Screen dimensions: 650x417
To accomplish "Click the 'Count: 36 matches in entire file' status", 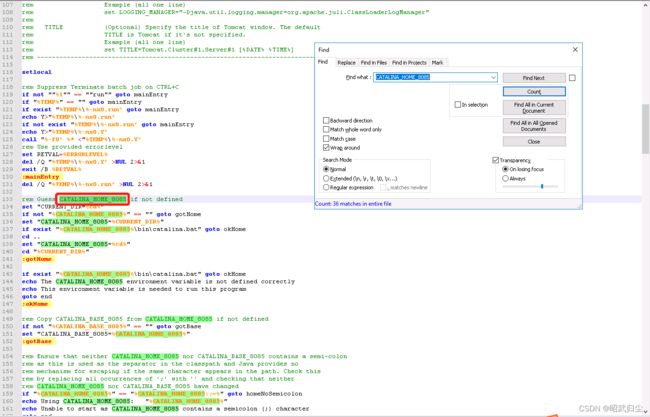I will pos(353,204).
